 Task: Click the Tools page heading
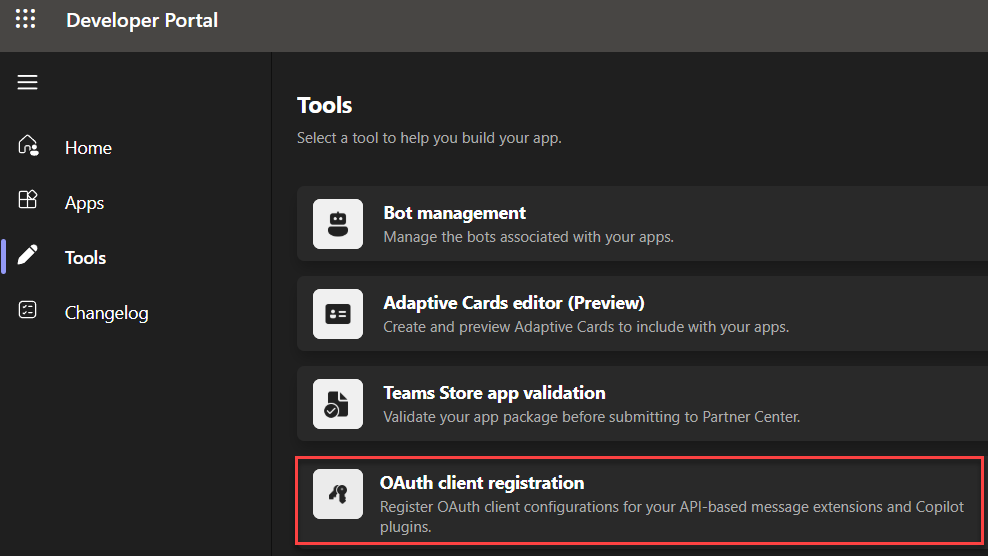pyautogui.click(x=325, y=105)
